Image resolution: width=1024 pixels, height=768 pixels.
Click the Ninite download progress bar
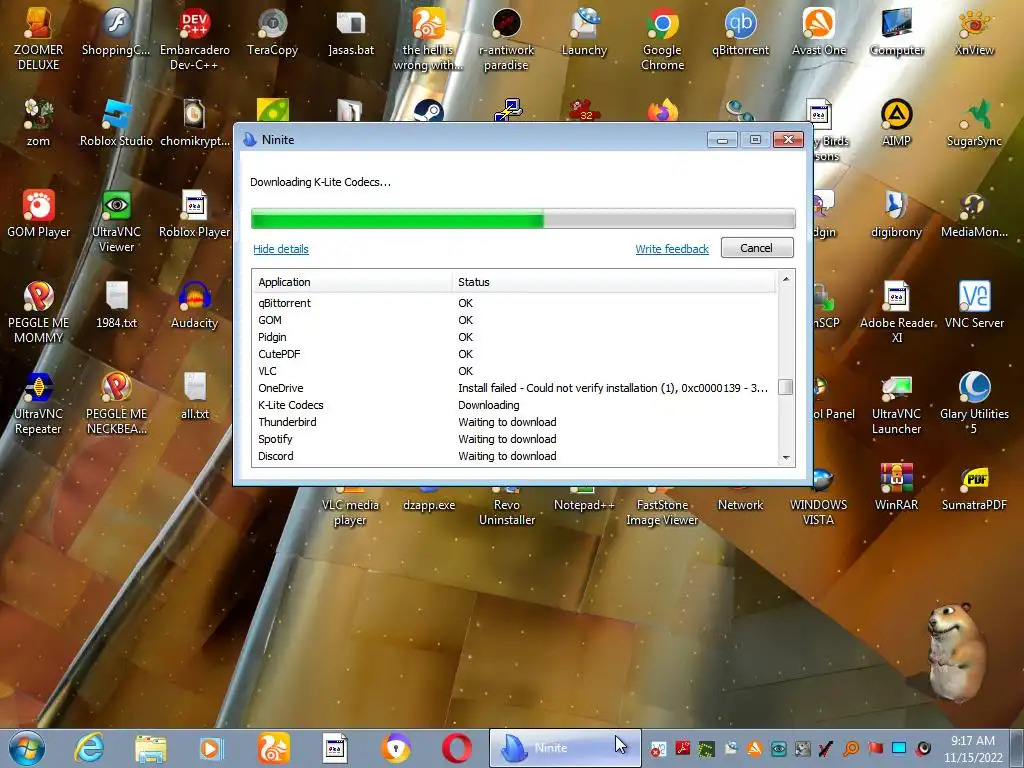(523, 219)
